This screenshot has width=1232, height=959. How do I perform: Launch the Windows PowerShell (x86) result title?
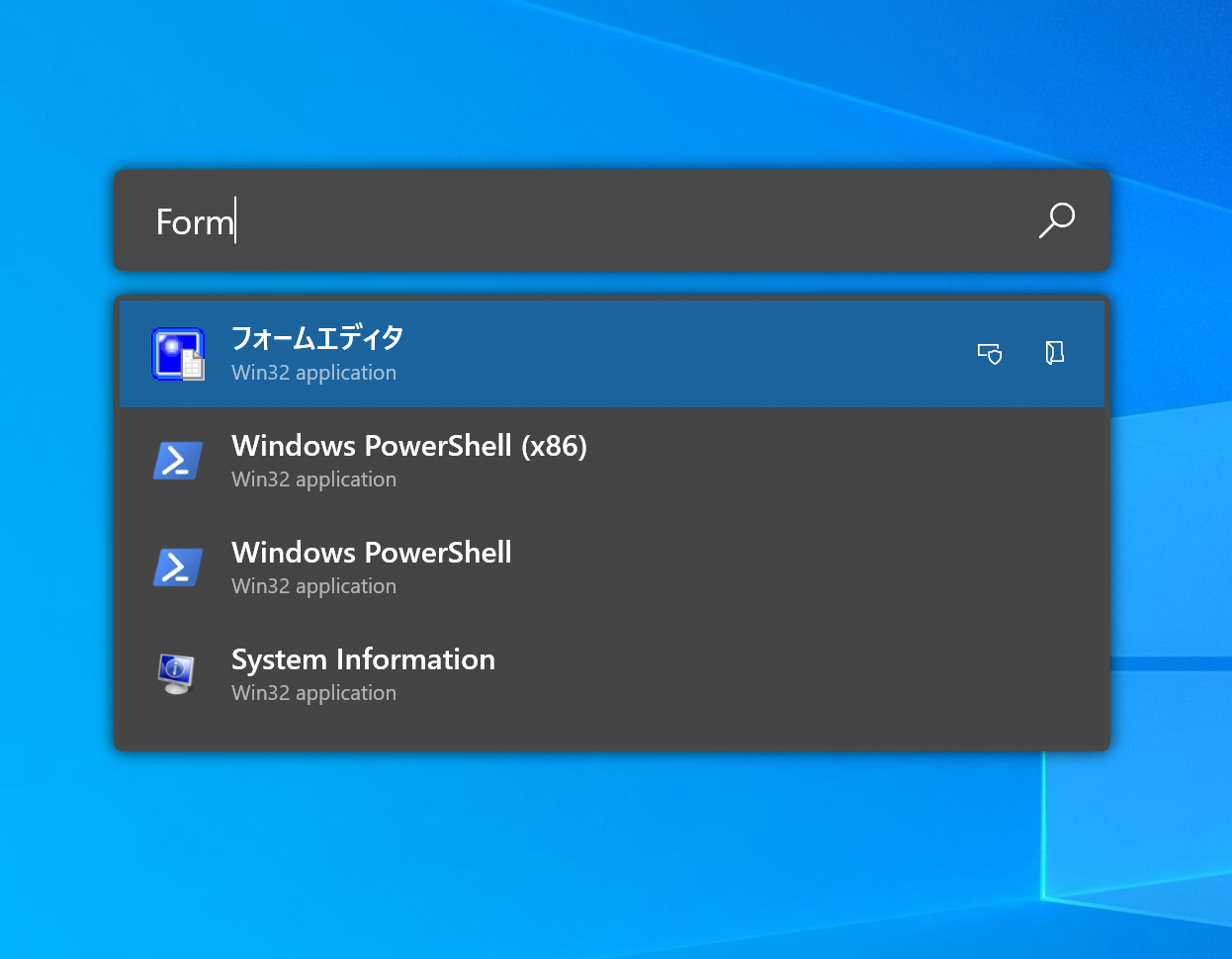409,446
